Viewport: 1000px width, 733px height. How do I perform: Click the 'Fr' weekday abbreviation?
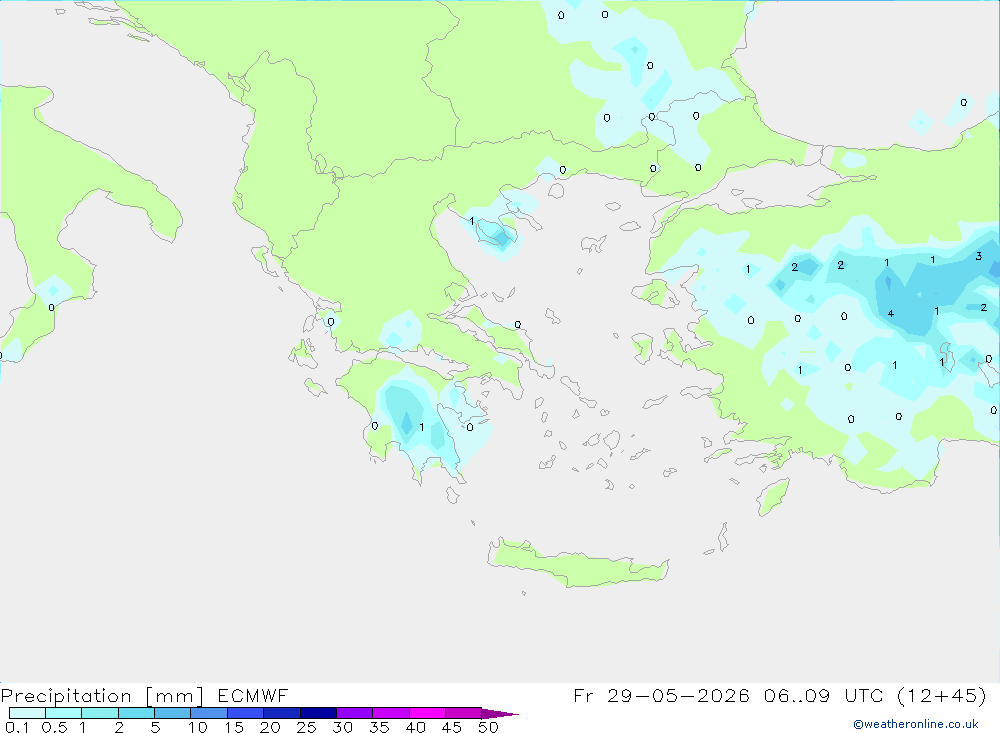pyautogui.click(x=583, y=695)
